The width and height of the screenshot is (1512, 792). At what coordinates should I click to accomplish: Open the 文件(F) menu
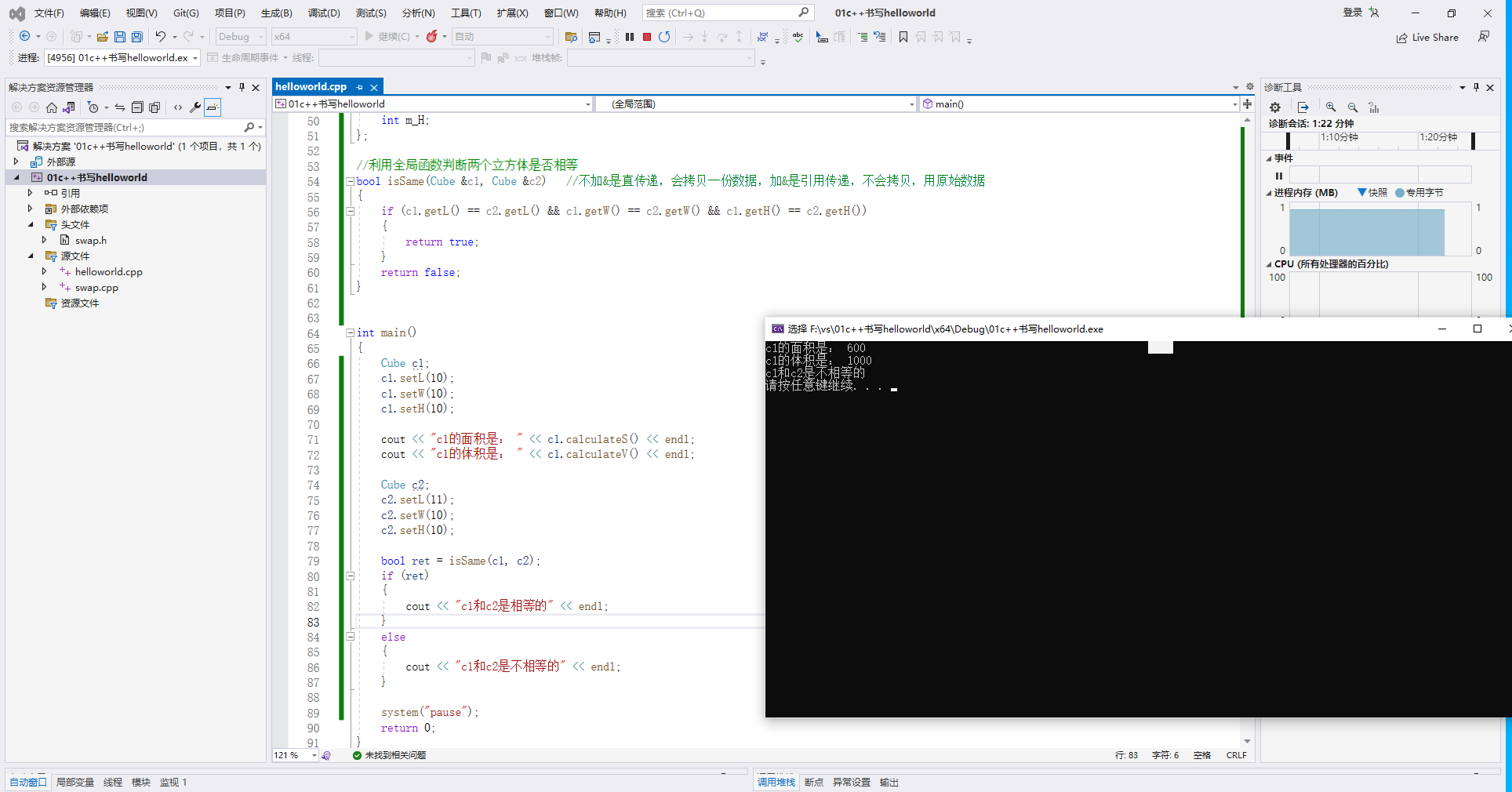[49, 13]
